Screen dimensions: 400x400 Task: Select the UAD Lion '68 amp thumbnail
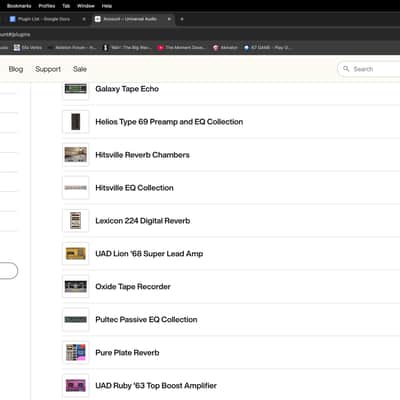tap(76, 254)
